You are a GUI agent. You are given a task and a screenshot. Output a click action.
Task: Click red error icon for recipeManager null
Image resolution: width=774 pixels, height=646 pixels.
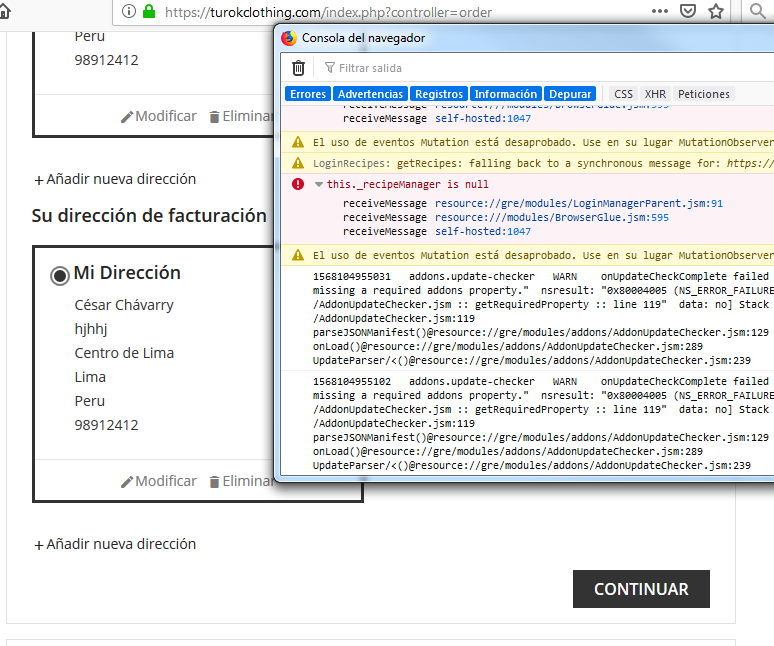click(x=298, y=184)
